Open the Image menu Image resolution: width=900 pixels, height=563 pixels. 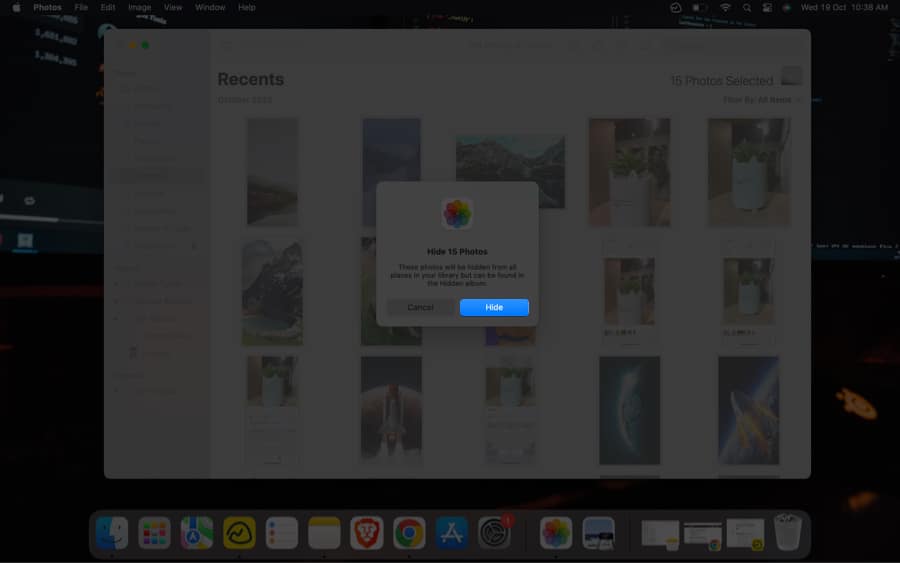tap(139, 7)
